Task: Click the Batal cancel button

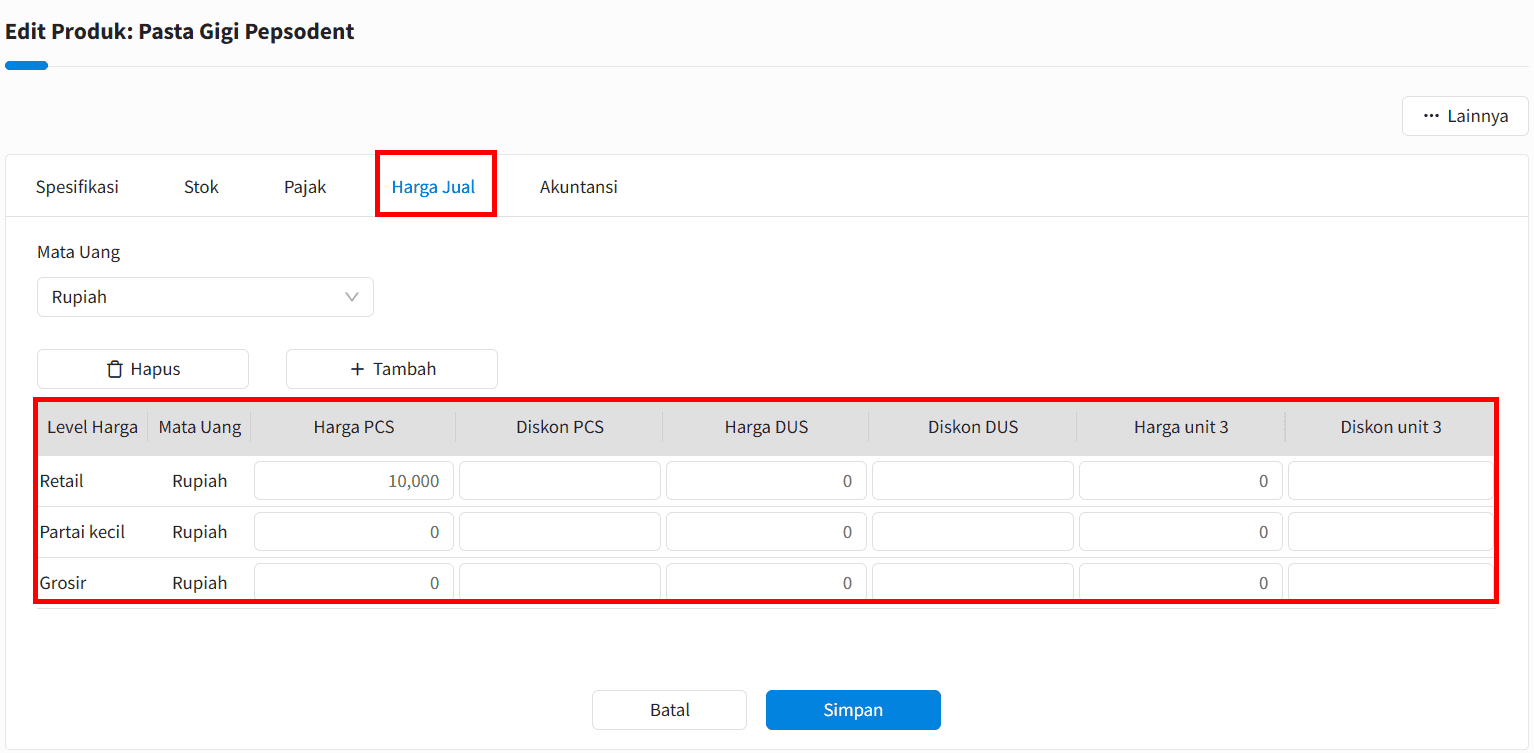Action: 669,710
